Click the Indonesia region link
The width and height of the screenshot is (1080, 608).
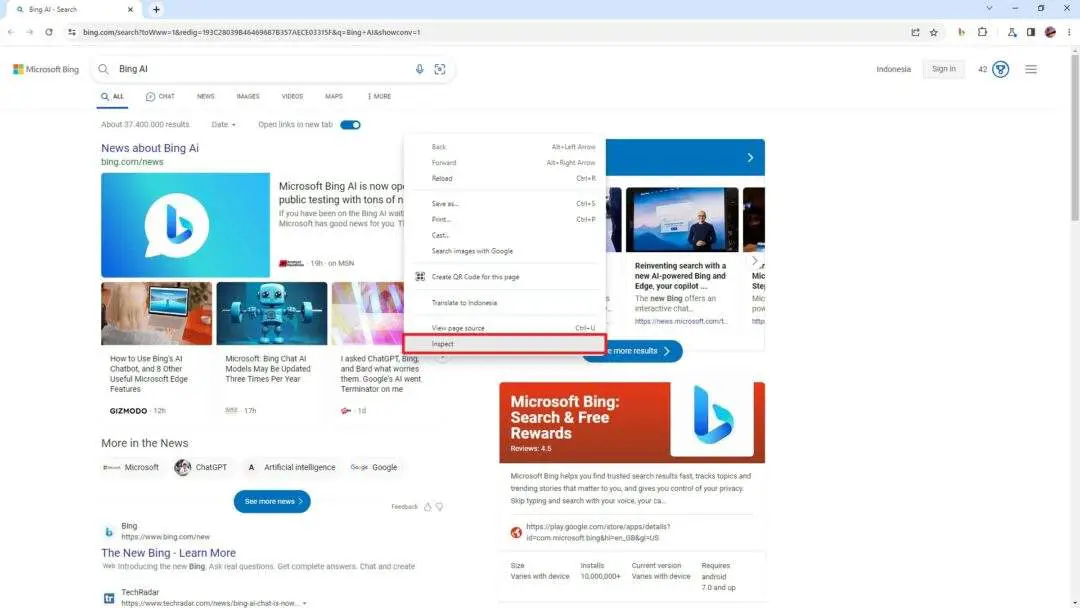coord(893,69)
